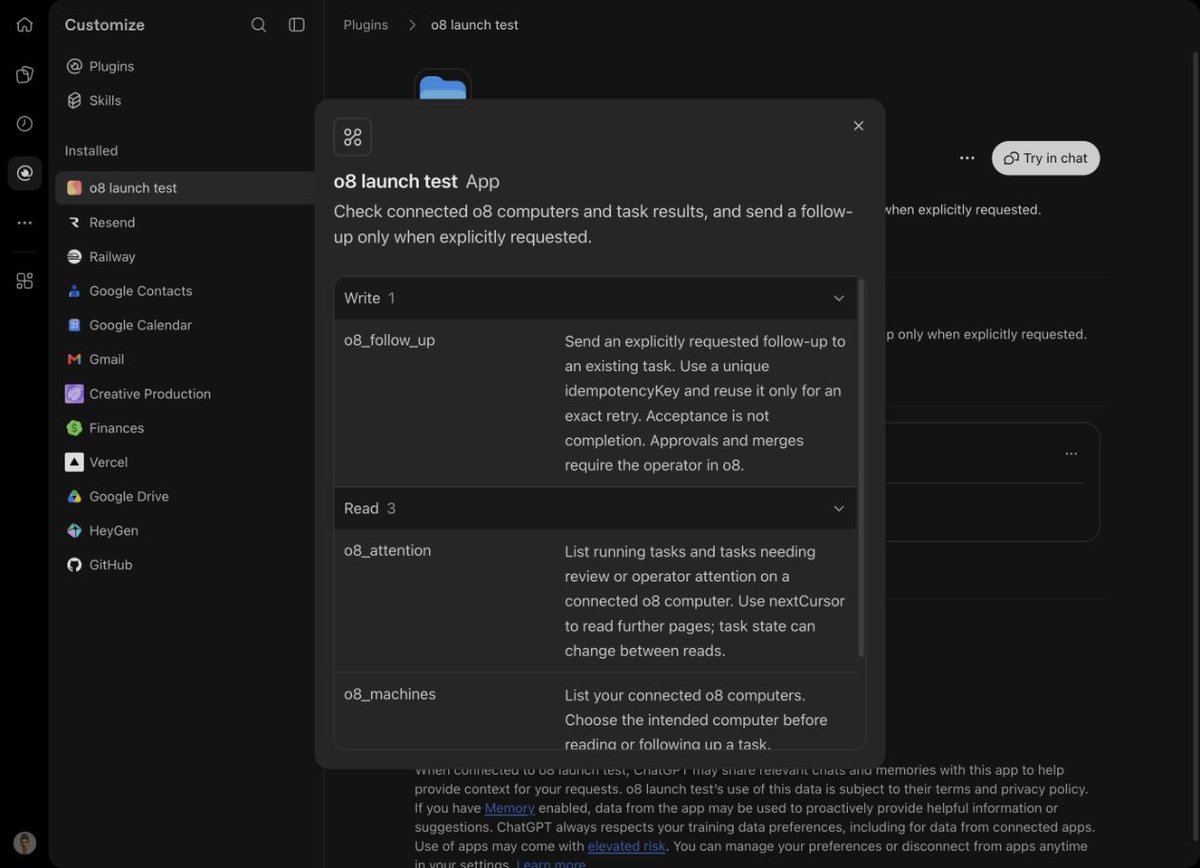The width and height of the screenshot is (1200, 868).
Task: Open Plugins in the Customize sidebar
Action: point(100,66)
